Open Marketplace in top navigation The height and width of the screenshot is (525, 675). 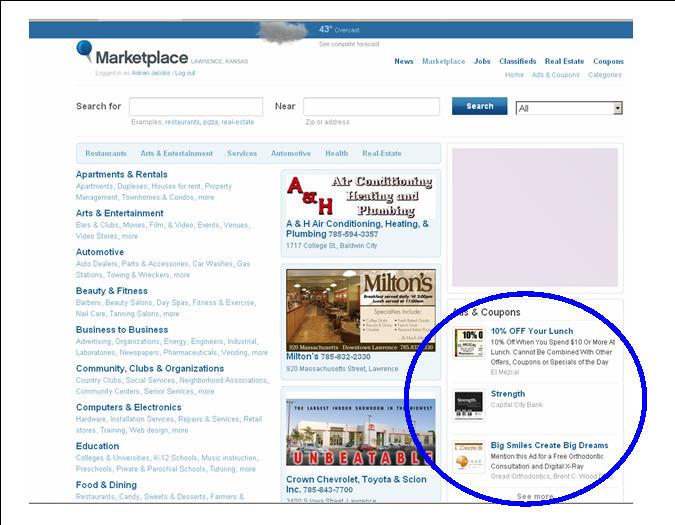click(443, 61)
